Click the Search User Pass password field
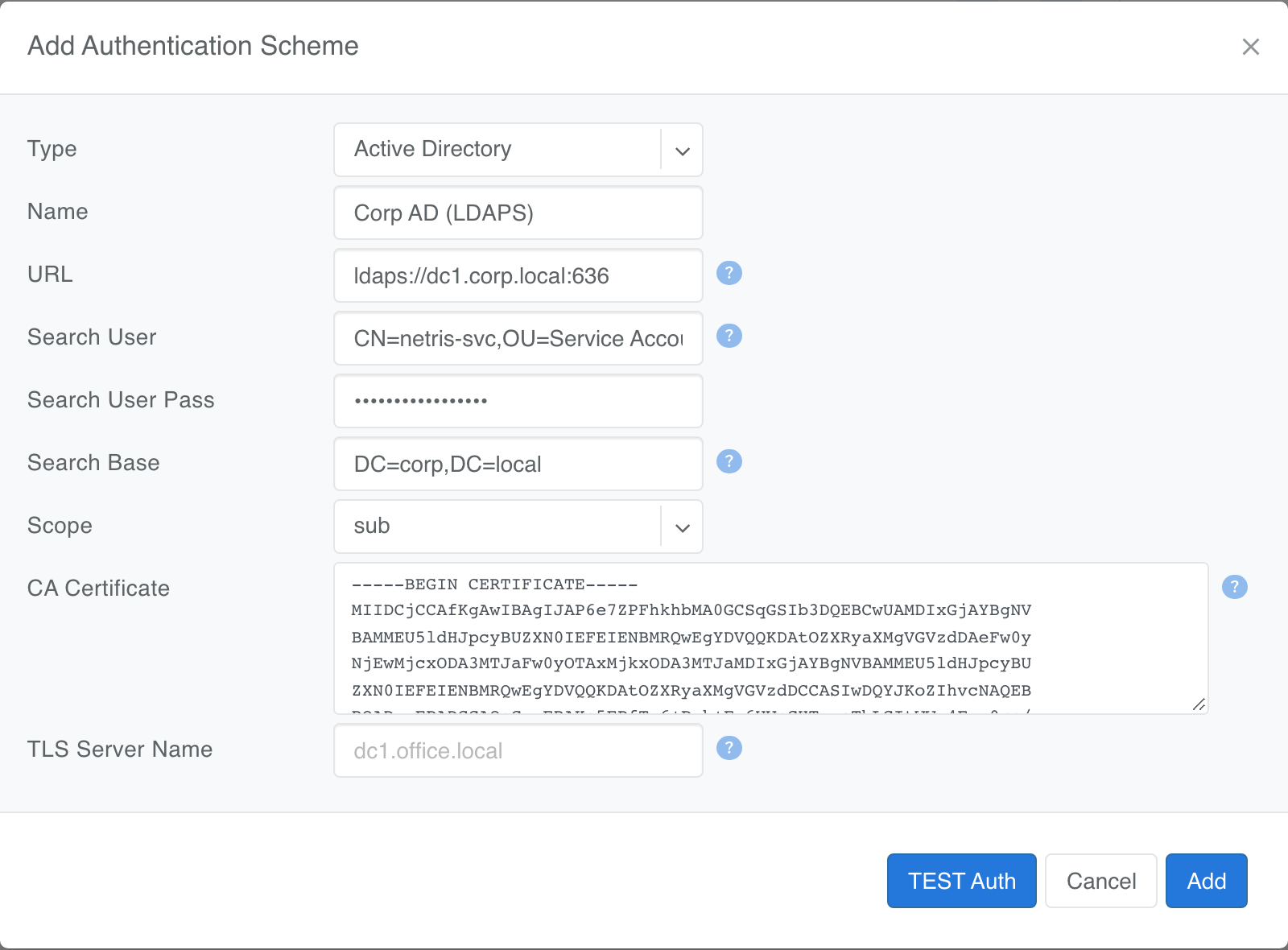Image resolution: width=1288 pixels, height=950 pixels. tap(518, 401)
